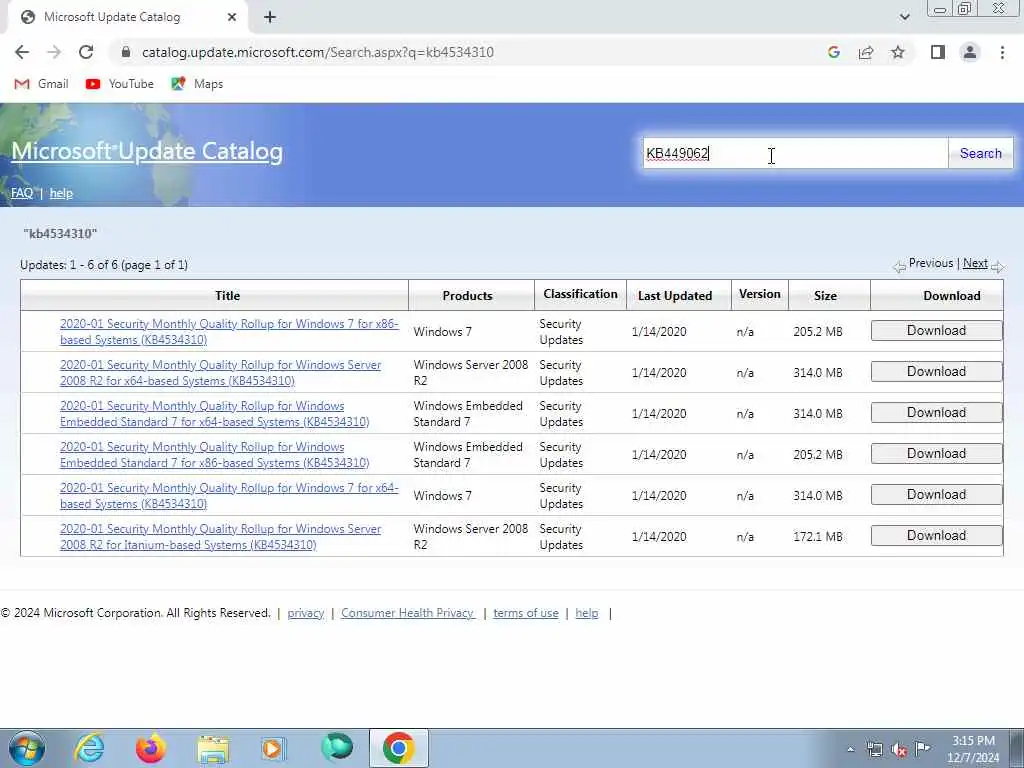Screen dimensions: 1024x768
Task: Open Chrome's three-dot menu
Action: coord(1002,52)
